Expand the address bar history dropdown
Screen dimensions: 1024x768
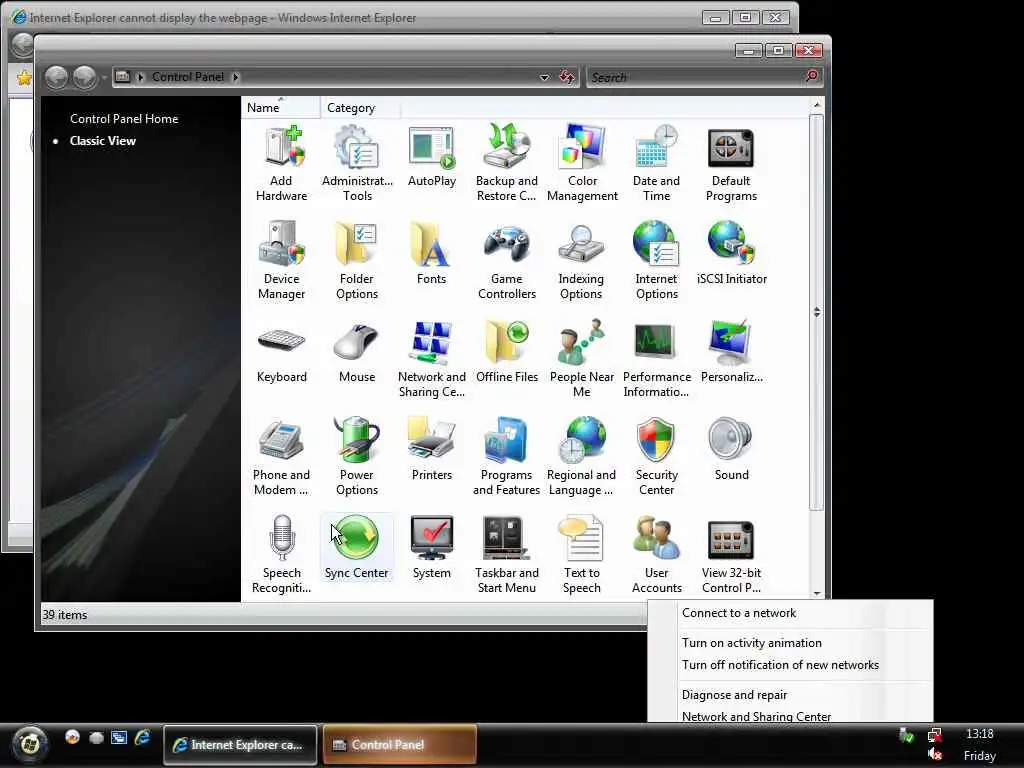click(544, 77)
